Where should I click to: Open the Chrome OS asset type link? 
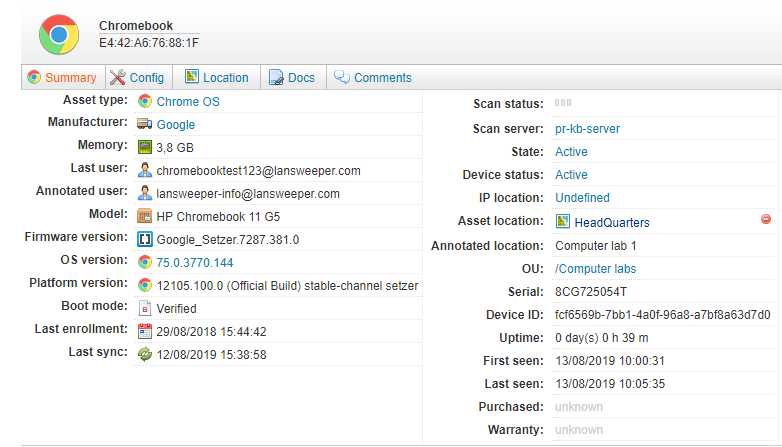[x=188, y=102]
